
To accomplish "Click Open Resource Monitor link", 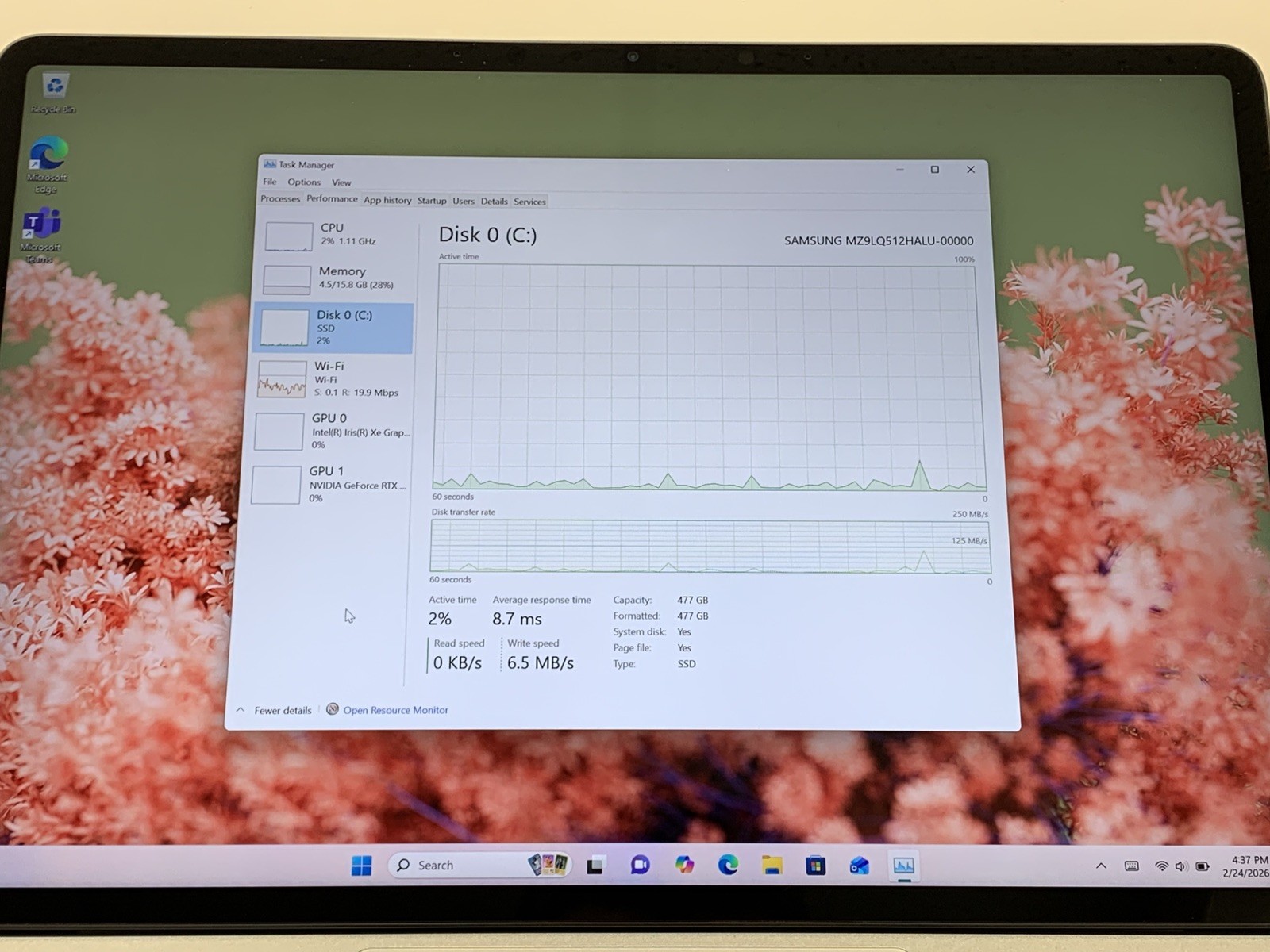I will pyautogui.click(x=395, y=710).
